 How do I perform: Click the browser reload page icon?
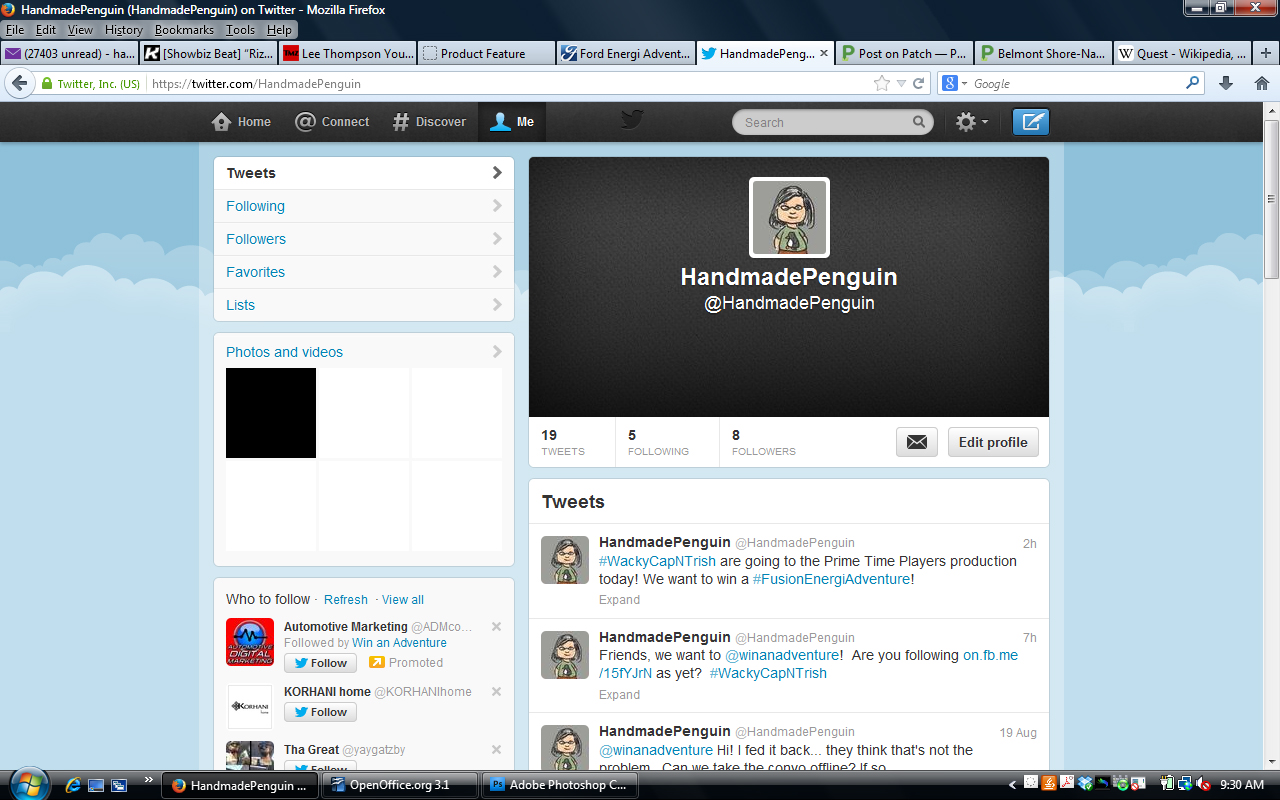coord(919,84)
